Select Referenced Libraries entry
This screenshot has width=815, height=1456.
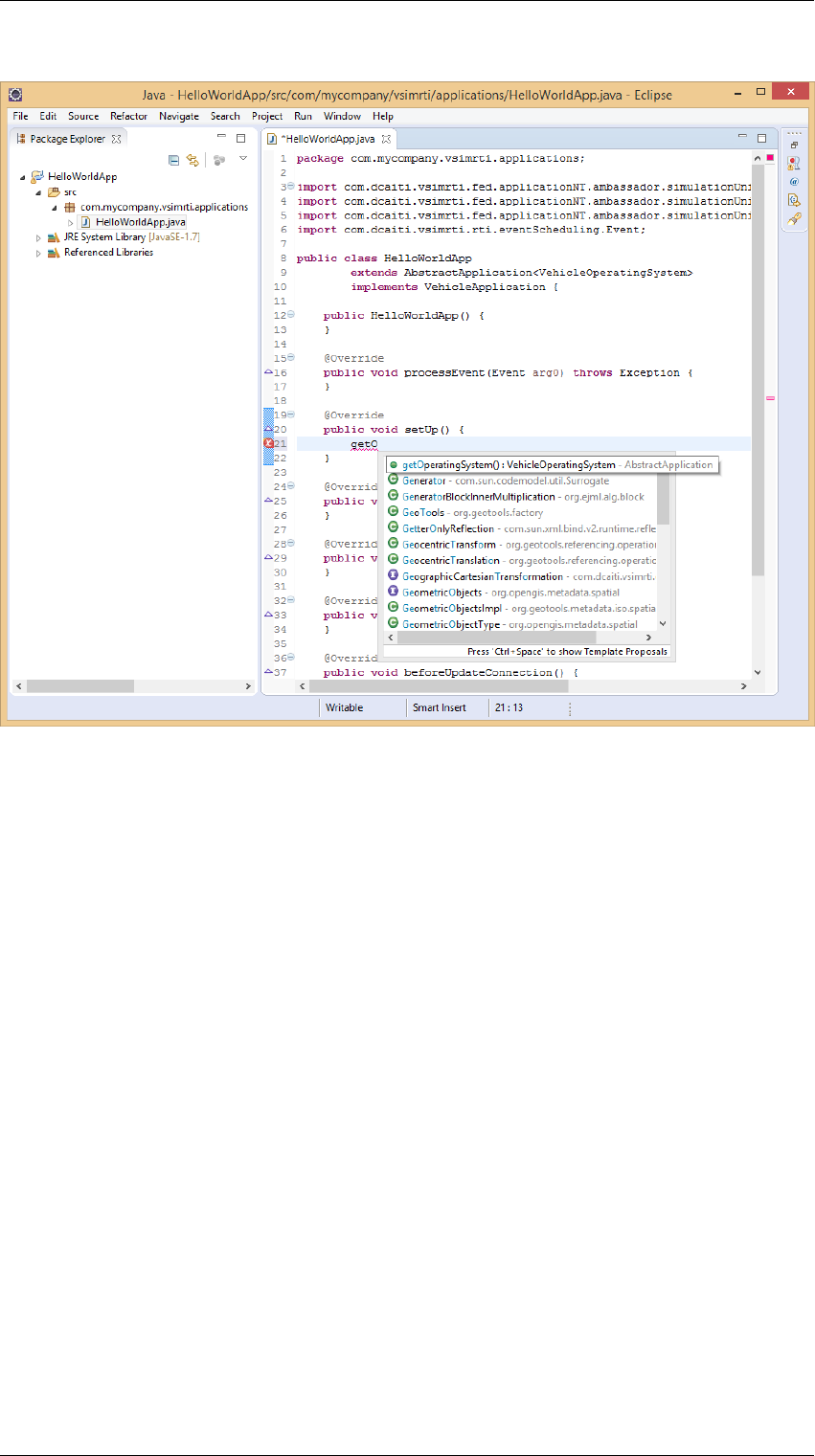[108, 253]
